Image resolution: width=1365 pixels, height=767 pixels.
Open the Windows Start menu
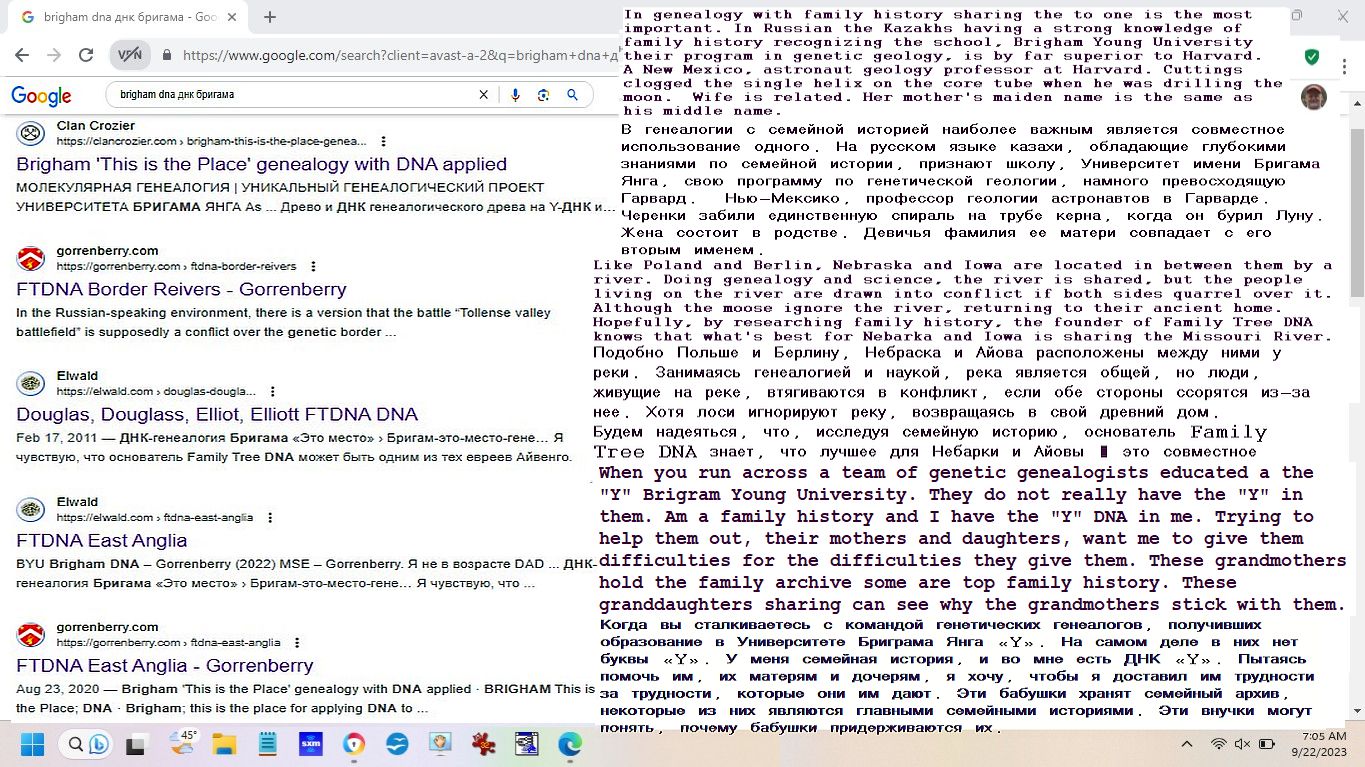click(x=32, y=744)
